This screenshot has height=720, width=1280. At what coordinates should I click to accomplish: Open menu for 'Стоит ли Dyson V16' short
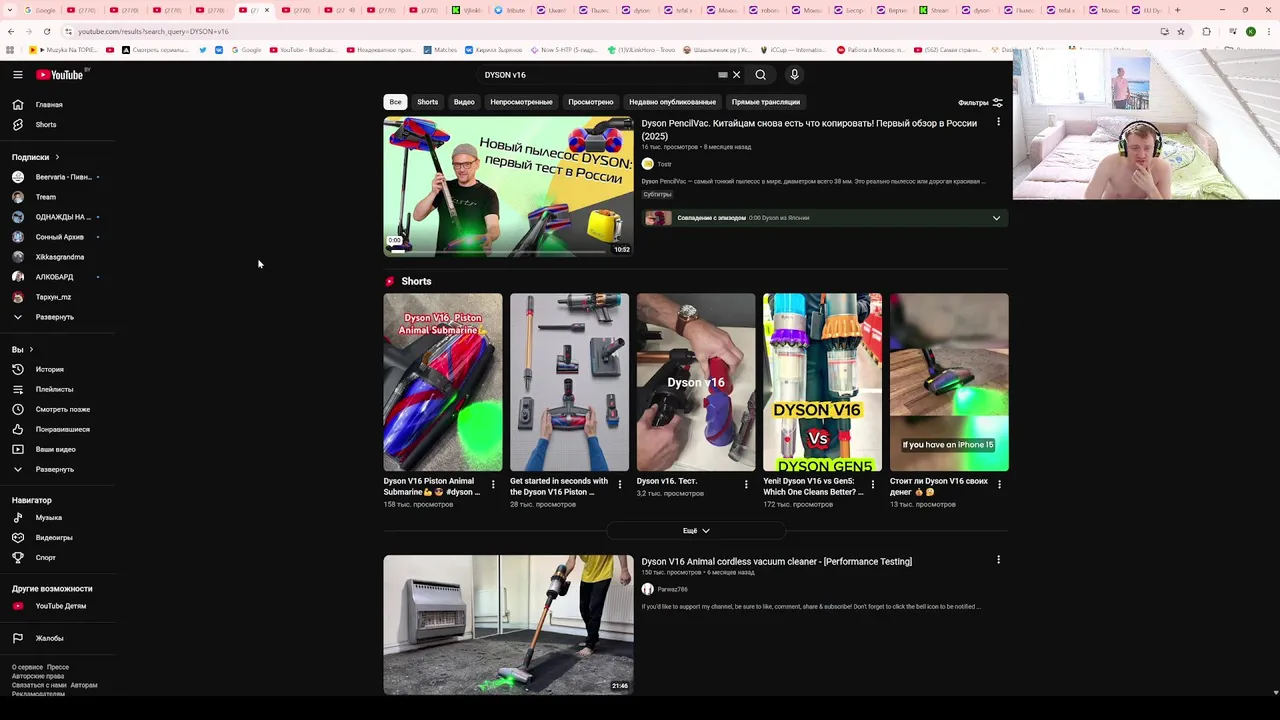tap(999, 485)
